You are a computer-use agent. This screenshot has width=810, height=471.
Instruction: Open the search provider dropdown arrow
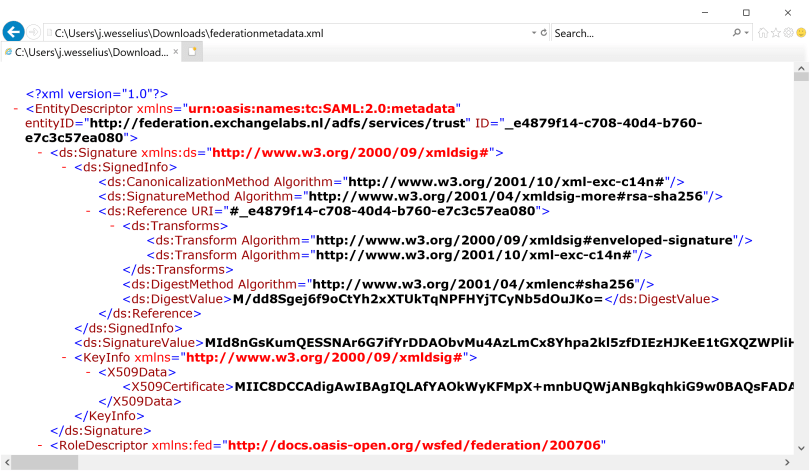pyautogui.click(x=746, y=33)
